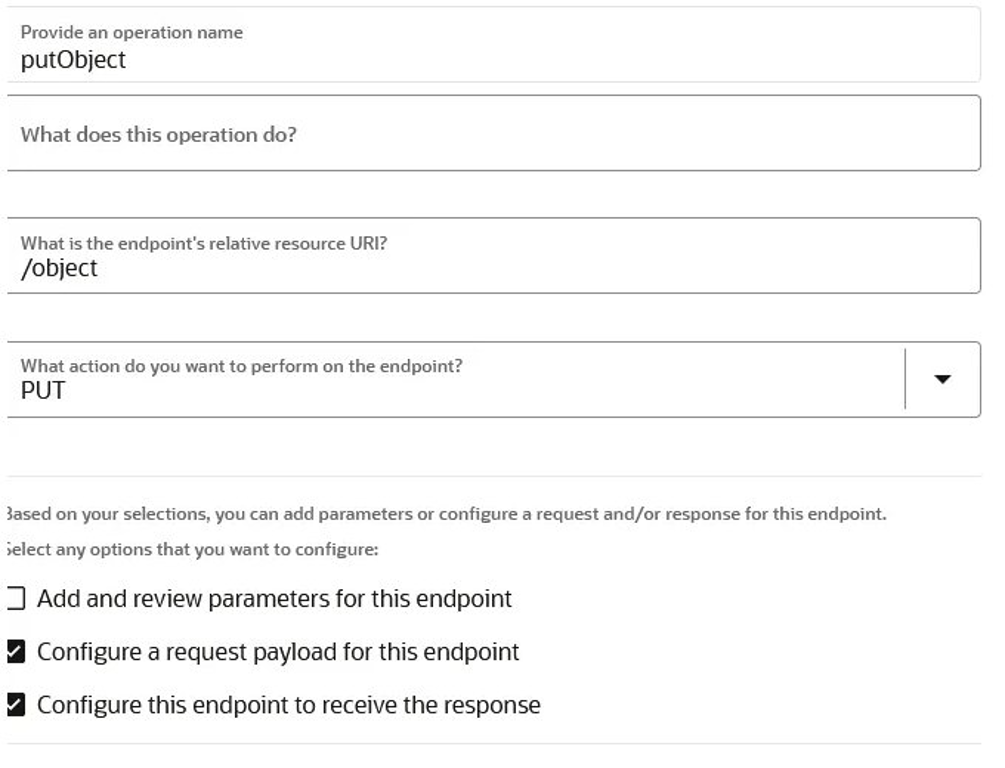Screen dimensions: 1005x768
Task: Click the vertical divider beside dropdown arrow
Action: pos(905,379)
